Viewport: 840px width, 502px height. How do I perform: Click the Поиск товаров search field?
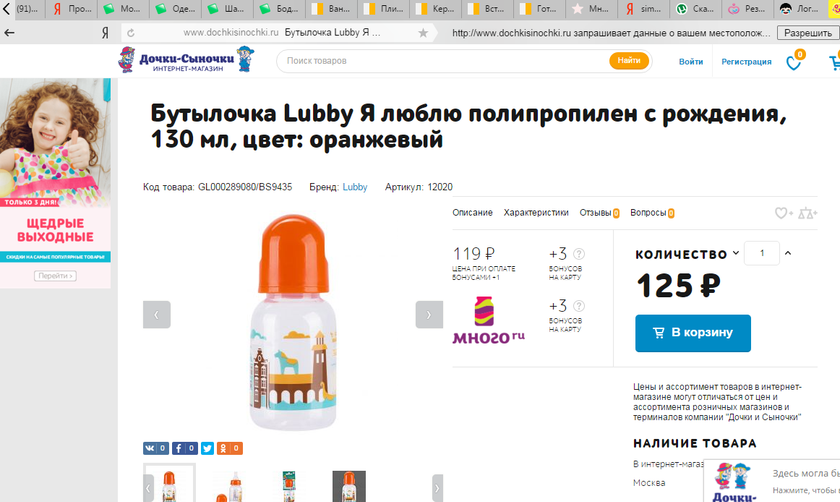coord(445,61)
